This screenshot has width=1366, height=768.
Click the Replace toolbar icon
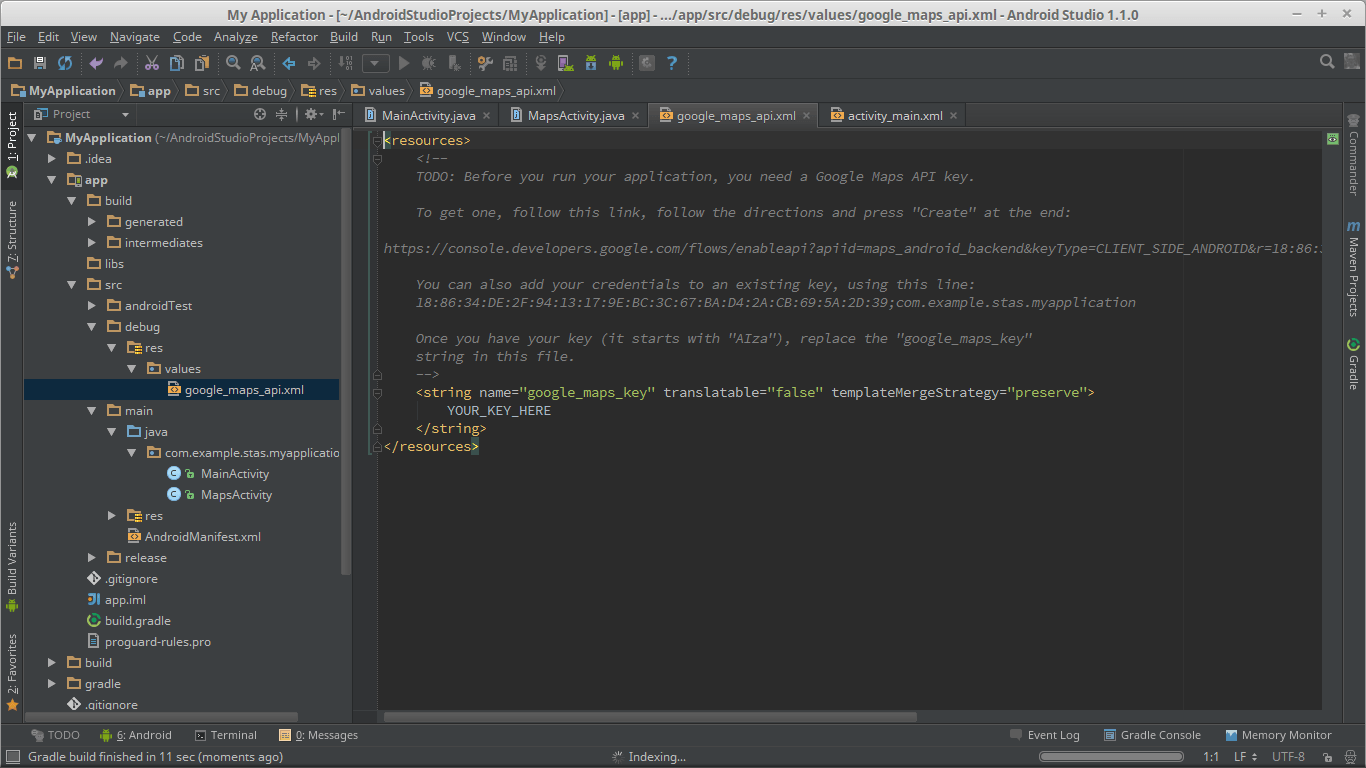[258, 63]
